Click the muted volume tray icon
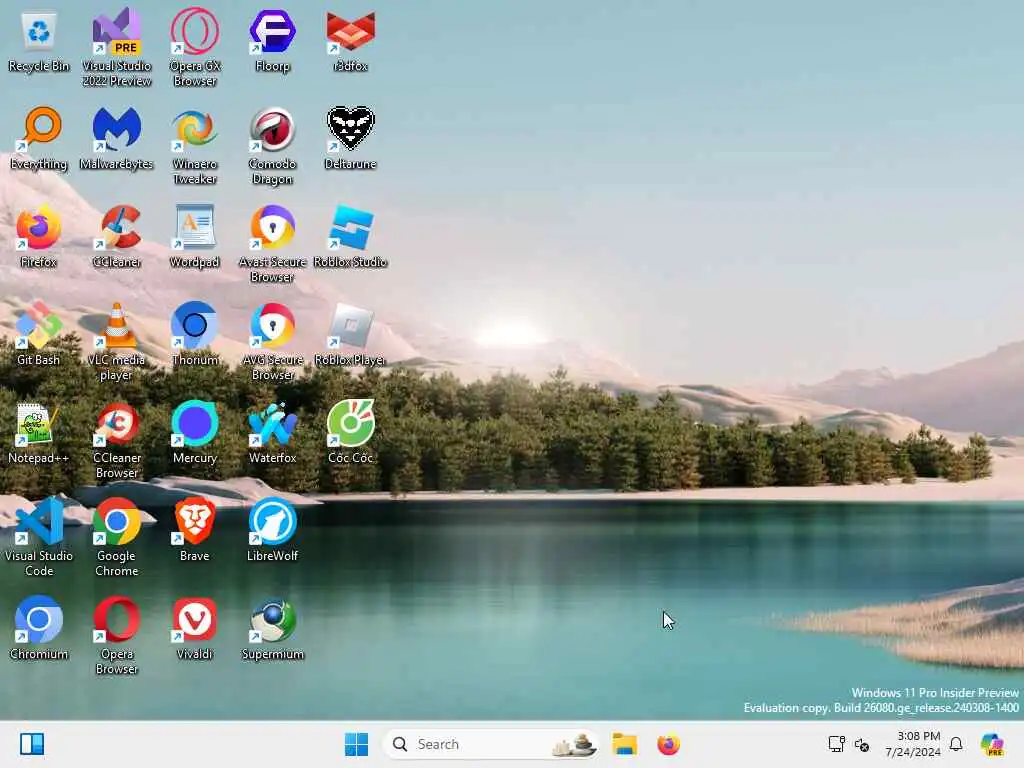The image size is (1024, 768). [x=862, y=744]
